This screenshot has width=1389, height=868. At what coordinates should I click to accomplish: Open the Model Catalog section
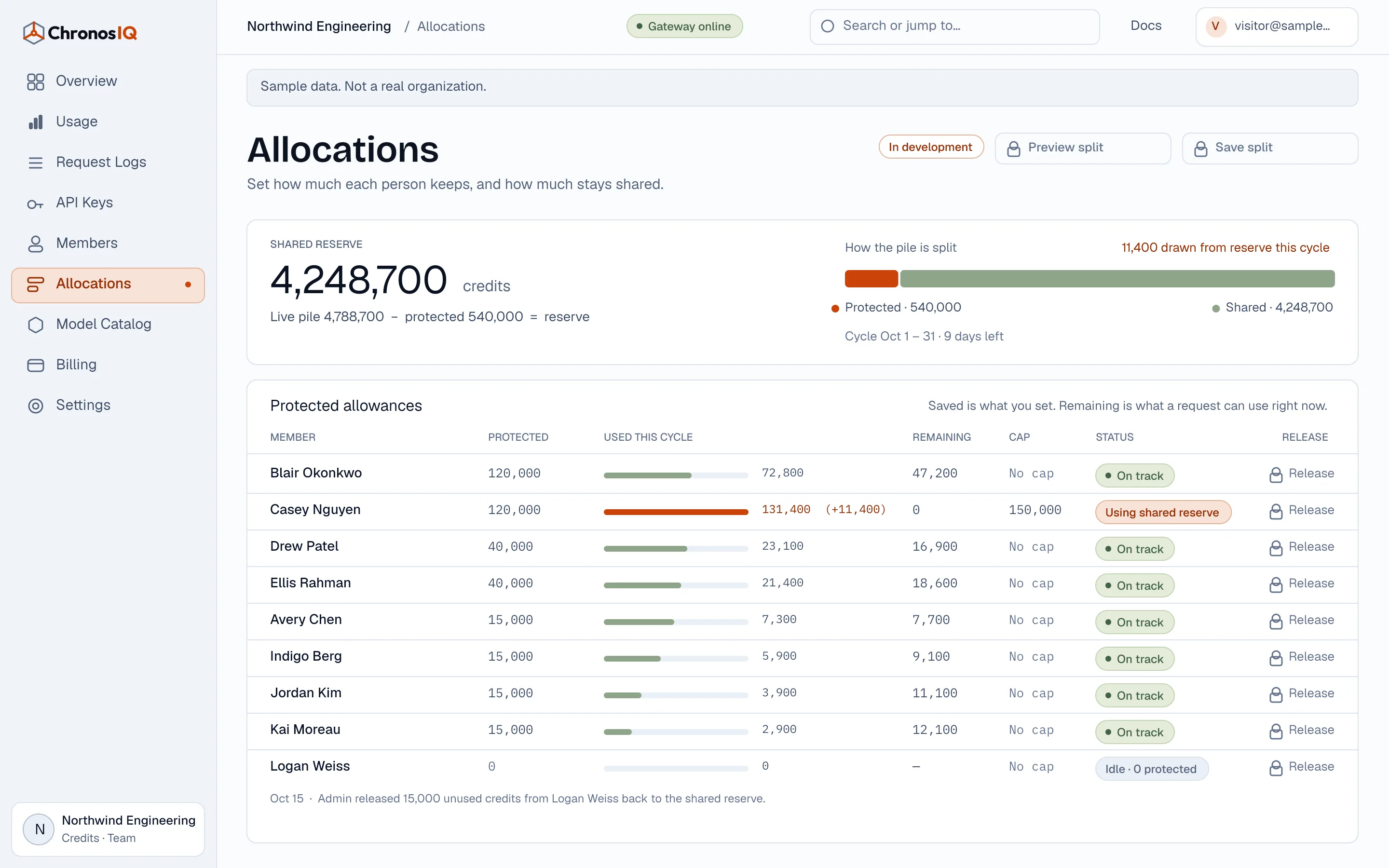pos(108,325)
